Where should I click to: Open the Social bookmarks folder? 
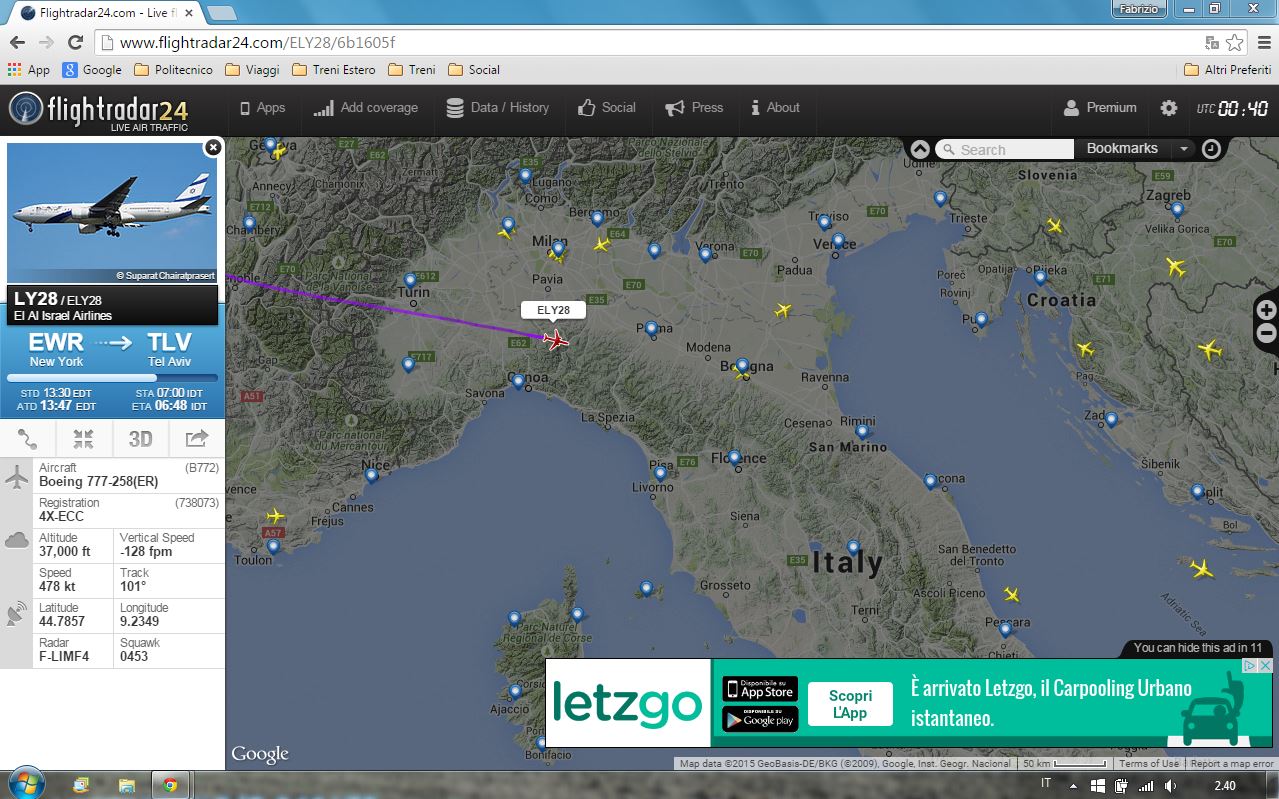tap(474, 70)
